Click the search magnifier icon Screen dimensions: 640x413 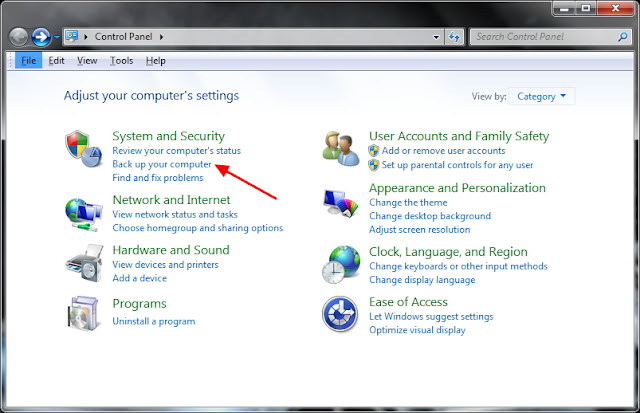[622, 37]
